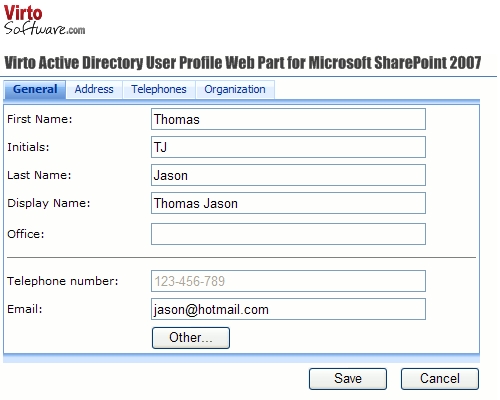The height and width of the screenshot is (400, 500).
Task: Save the user profile changes
Action: pyautogui.click(x=348, y=379)
